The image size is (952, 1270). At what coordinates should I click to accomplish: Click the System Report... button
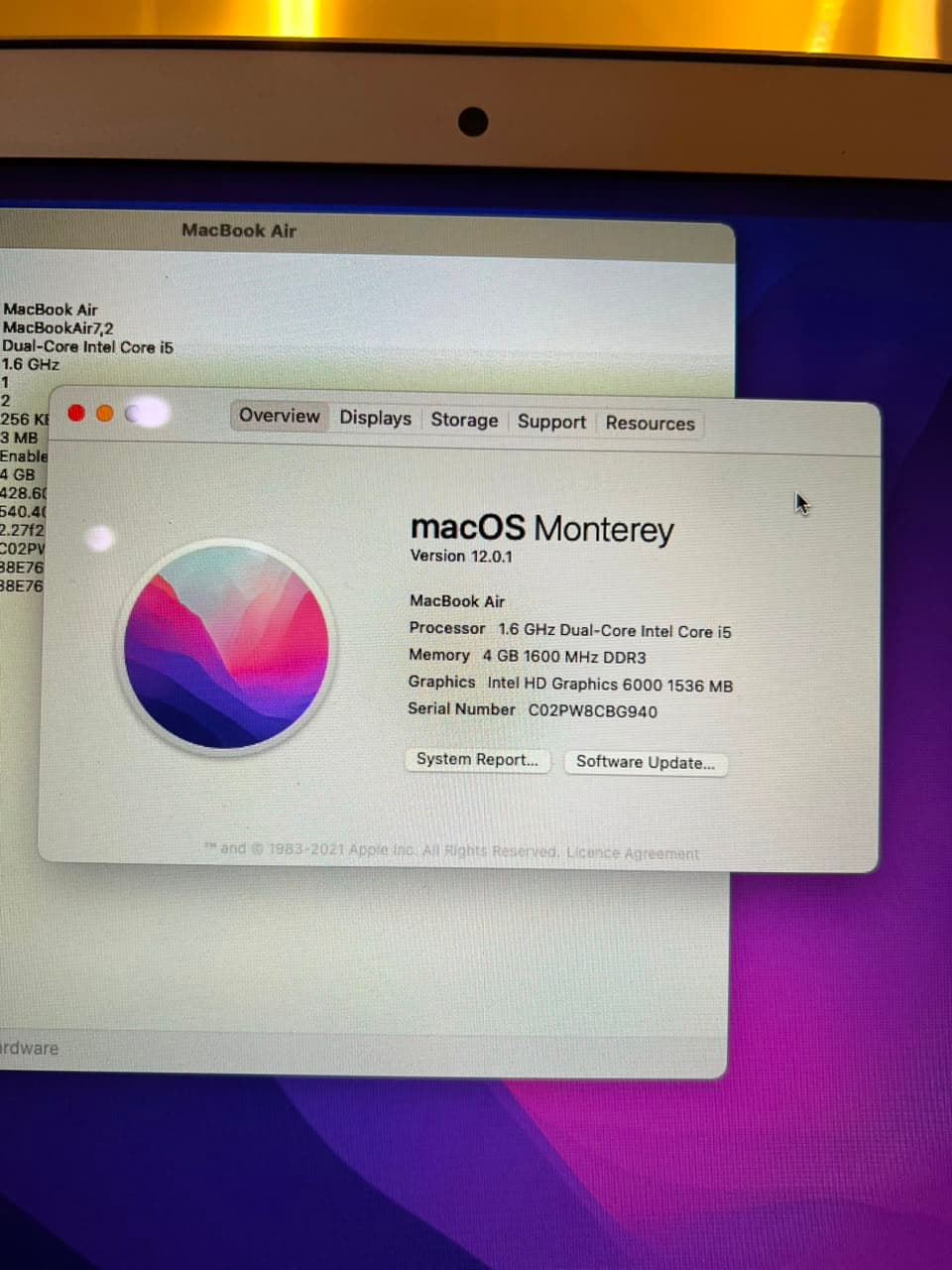477,760
